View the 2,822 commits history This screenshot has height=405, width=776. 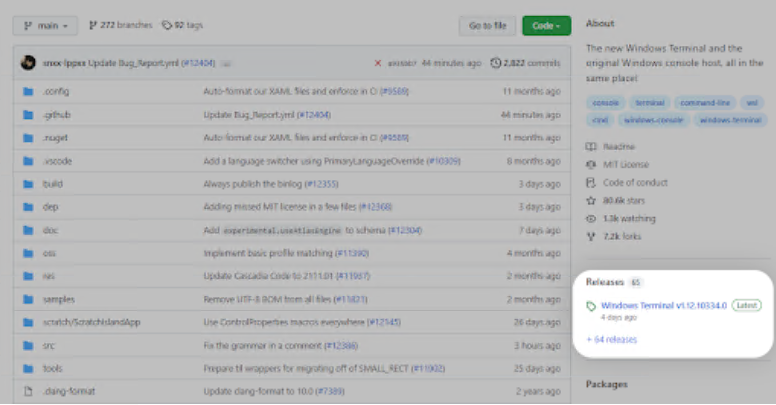pos(525,63)
